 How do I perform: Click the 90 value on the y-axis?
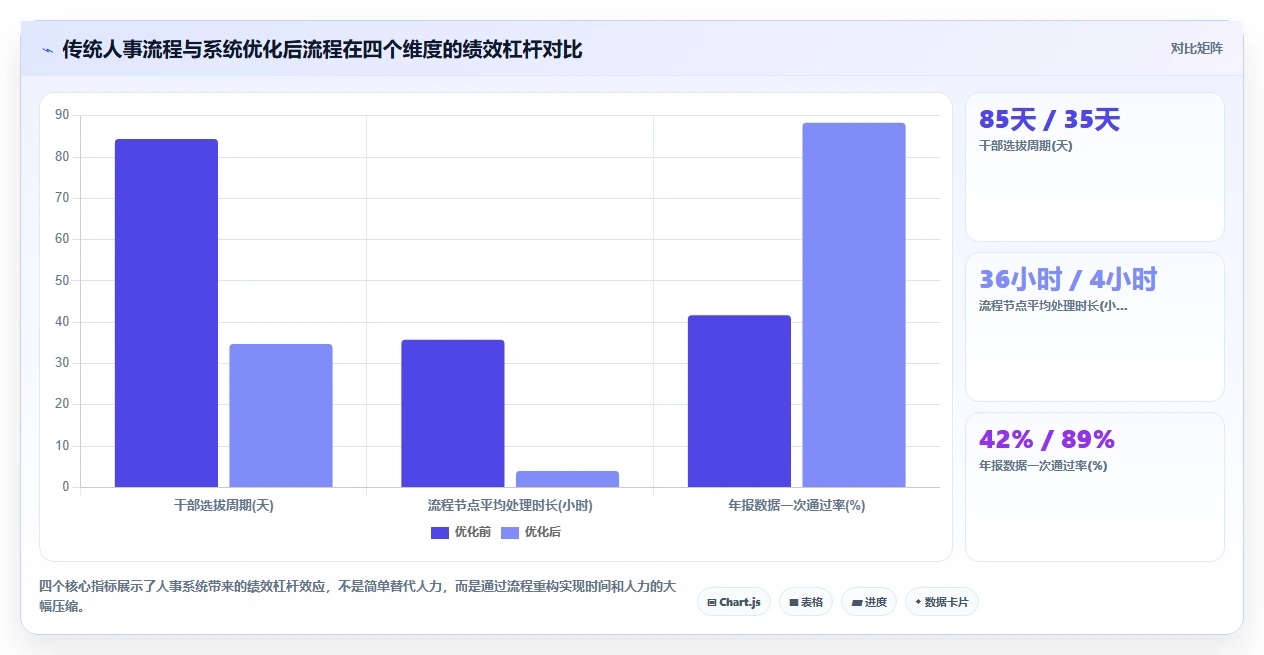(x=62, y=116)
